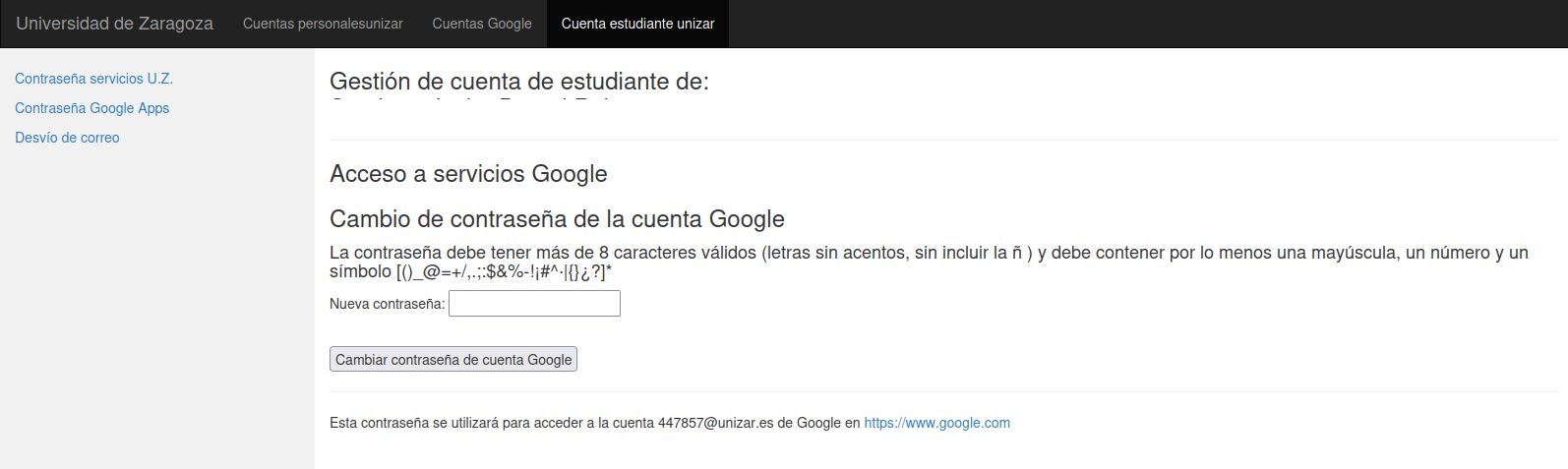Click the Cambio de contraseña heading
1568x469 pixels.
tap(557, 219)
